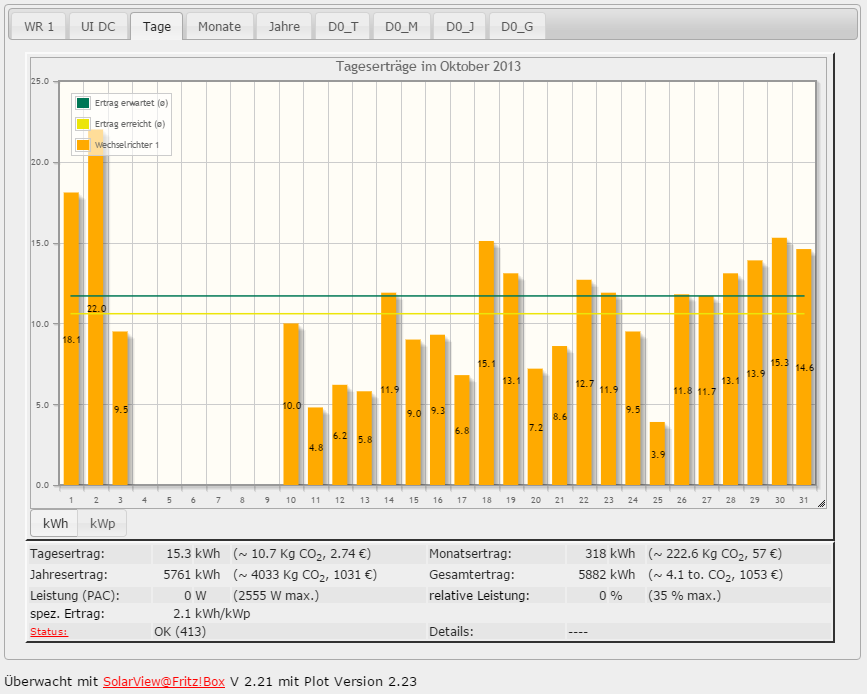
Task: Click the '(~ 4.1 to. CO2, 1053 €)' text
Action: (715, 575)
